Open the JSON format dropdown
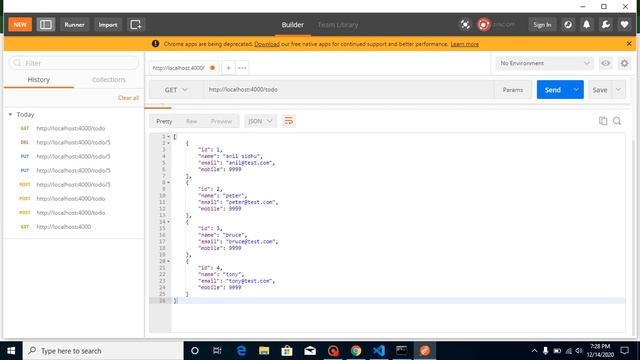This screenshot has height=360, width=640. (260, 121)
